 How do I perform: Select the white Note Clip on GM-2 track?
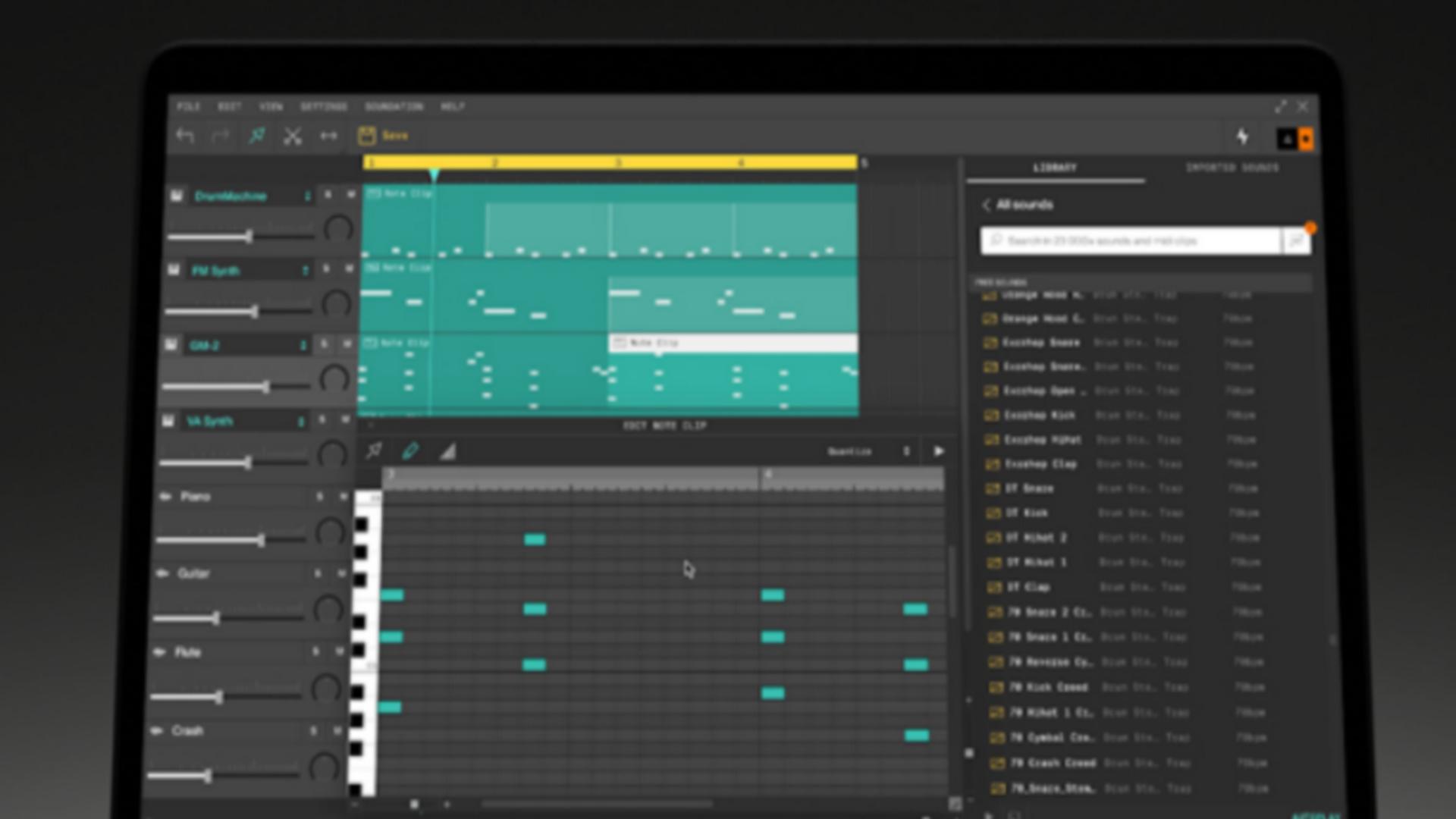click(733, 343)
